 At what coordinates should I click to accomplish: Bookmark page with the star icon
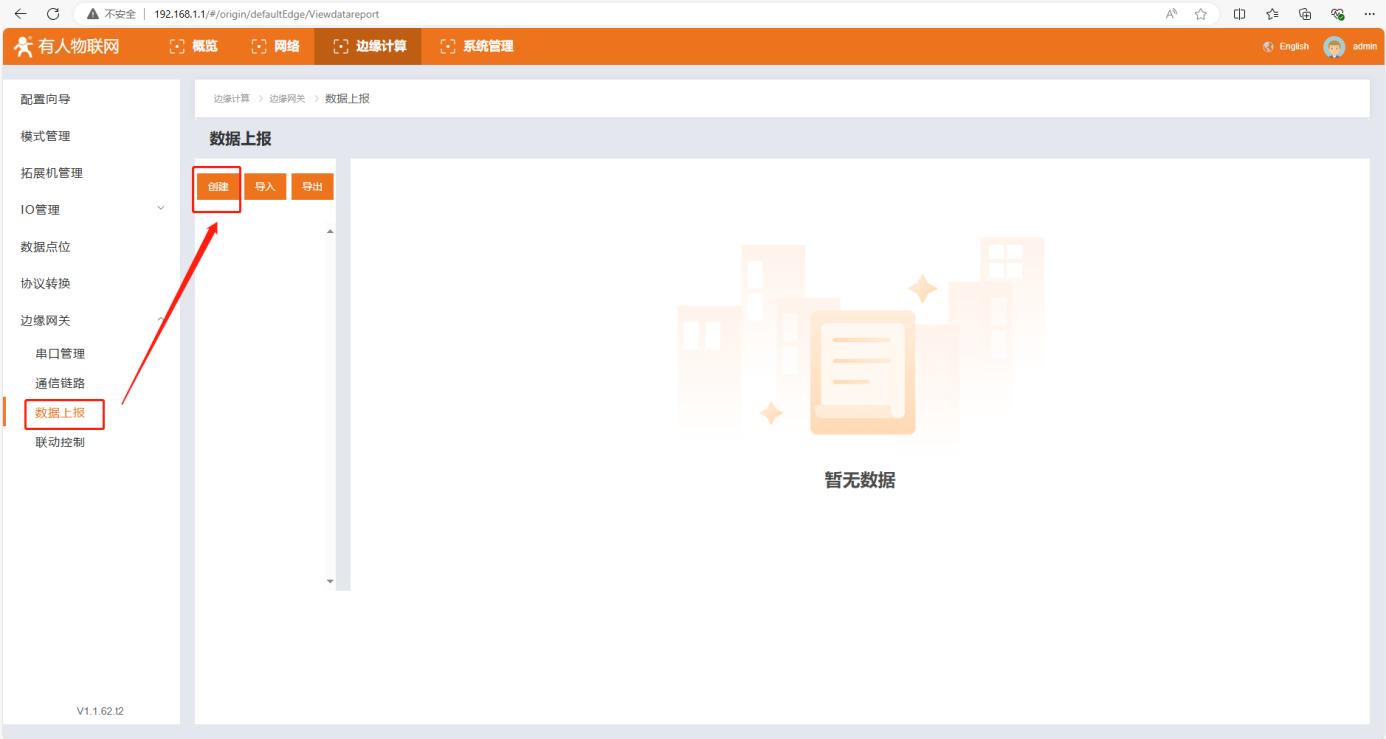1201,14
